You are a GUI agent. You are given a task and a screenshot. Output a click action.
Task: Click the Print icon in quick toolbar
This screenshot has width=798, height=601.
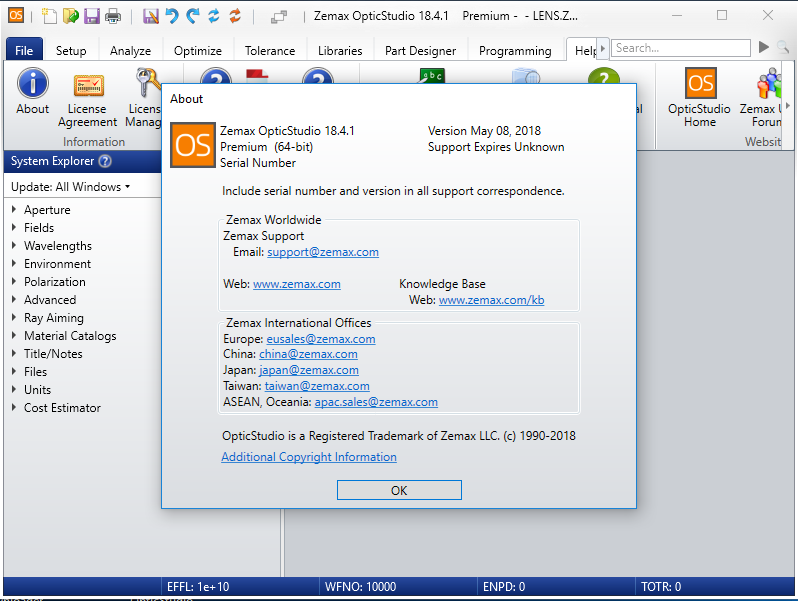(113, 16)
